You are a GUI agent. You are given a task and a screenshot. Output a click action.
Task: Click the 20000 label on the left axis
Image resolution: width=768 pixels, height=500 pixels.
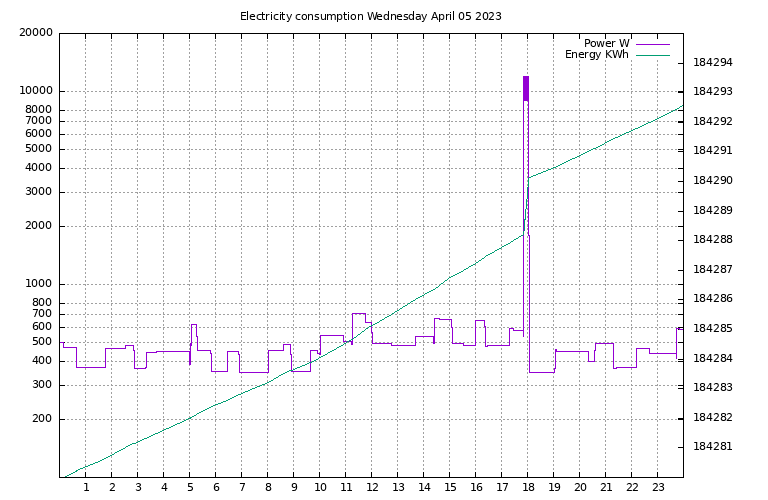(36, 33)
